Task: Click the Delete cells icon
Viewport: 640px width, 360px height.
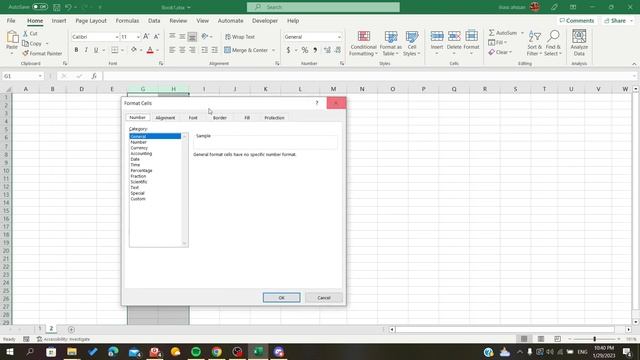Action: pyautogui.click(x=454, y=37)
